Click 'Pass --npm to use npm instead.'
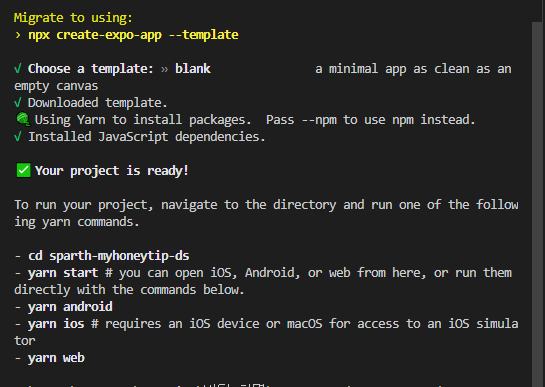Viewport: 545px width, 387px height. 371,120
